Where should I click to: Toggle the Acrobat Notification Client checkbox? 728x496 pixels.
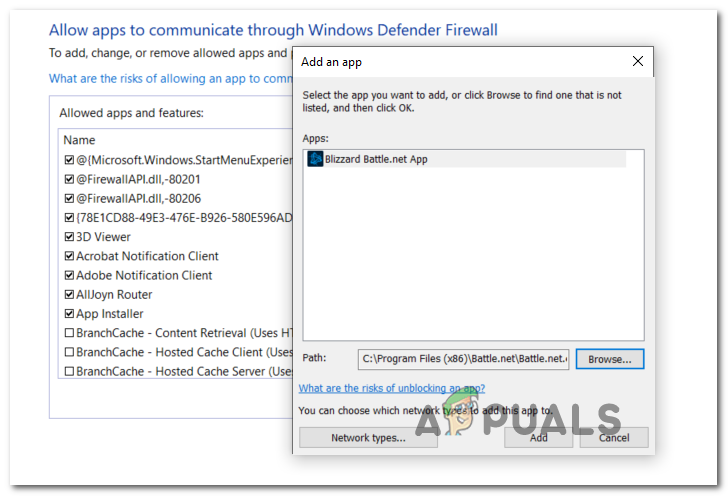(x=69, y=256)
